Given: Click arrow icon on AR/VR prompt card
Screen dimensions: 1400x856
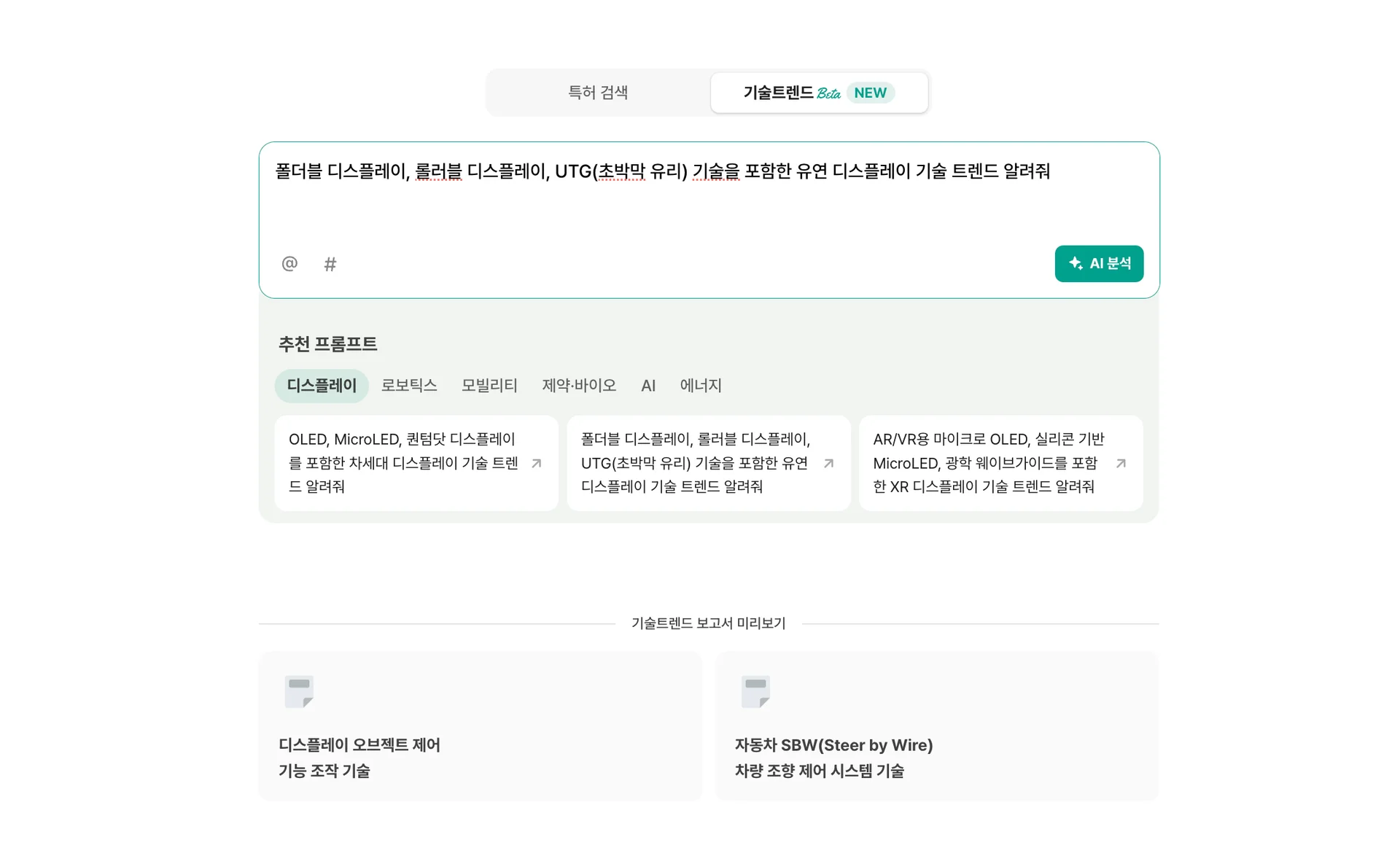Looking at the screenshot, I should [1121, 463].
